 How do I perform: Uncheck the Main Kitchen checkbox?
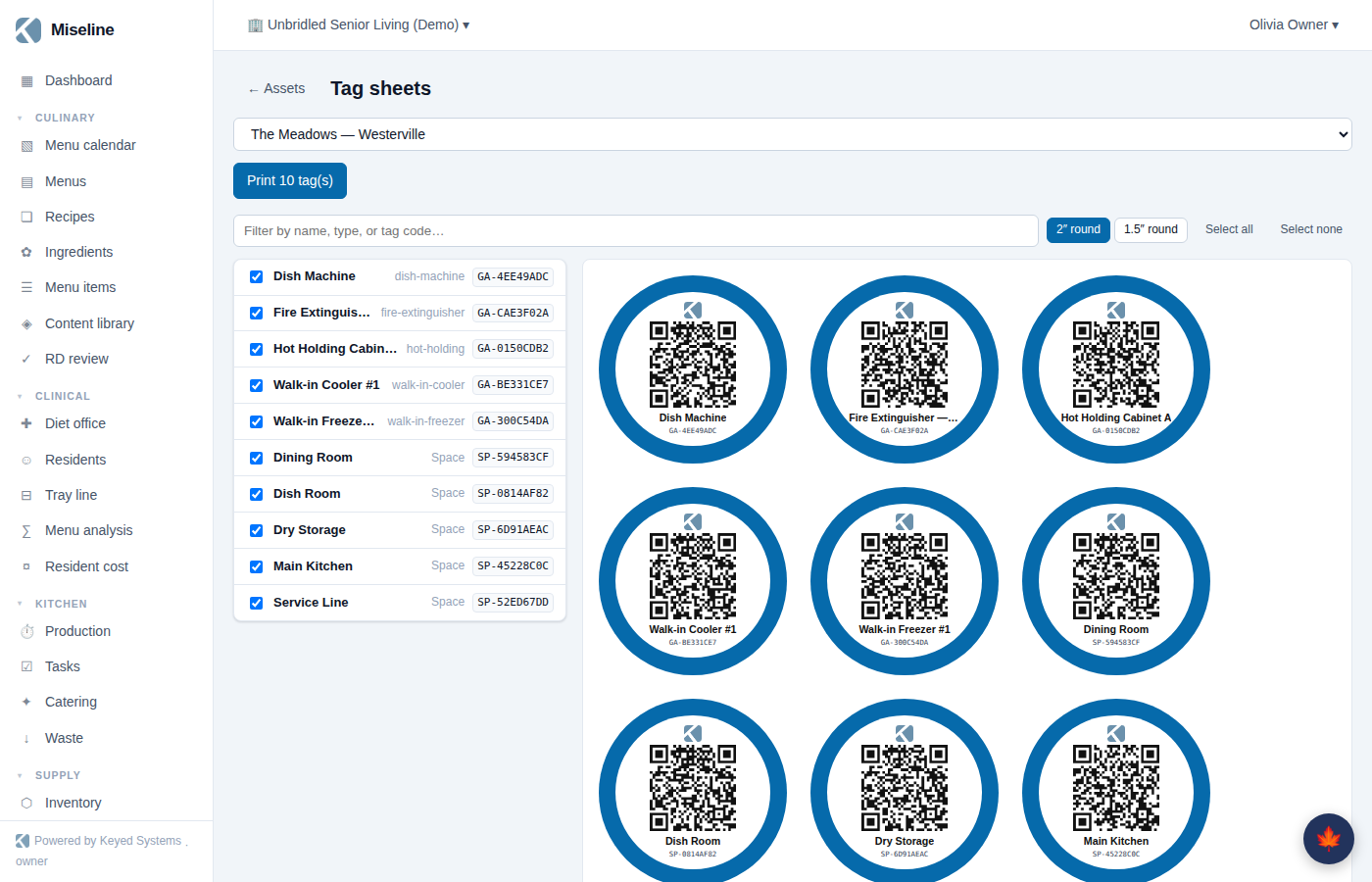[256, 567]
